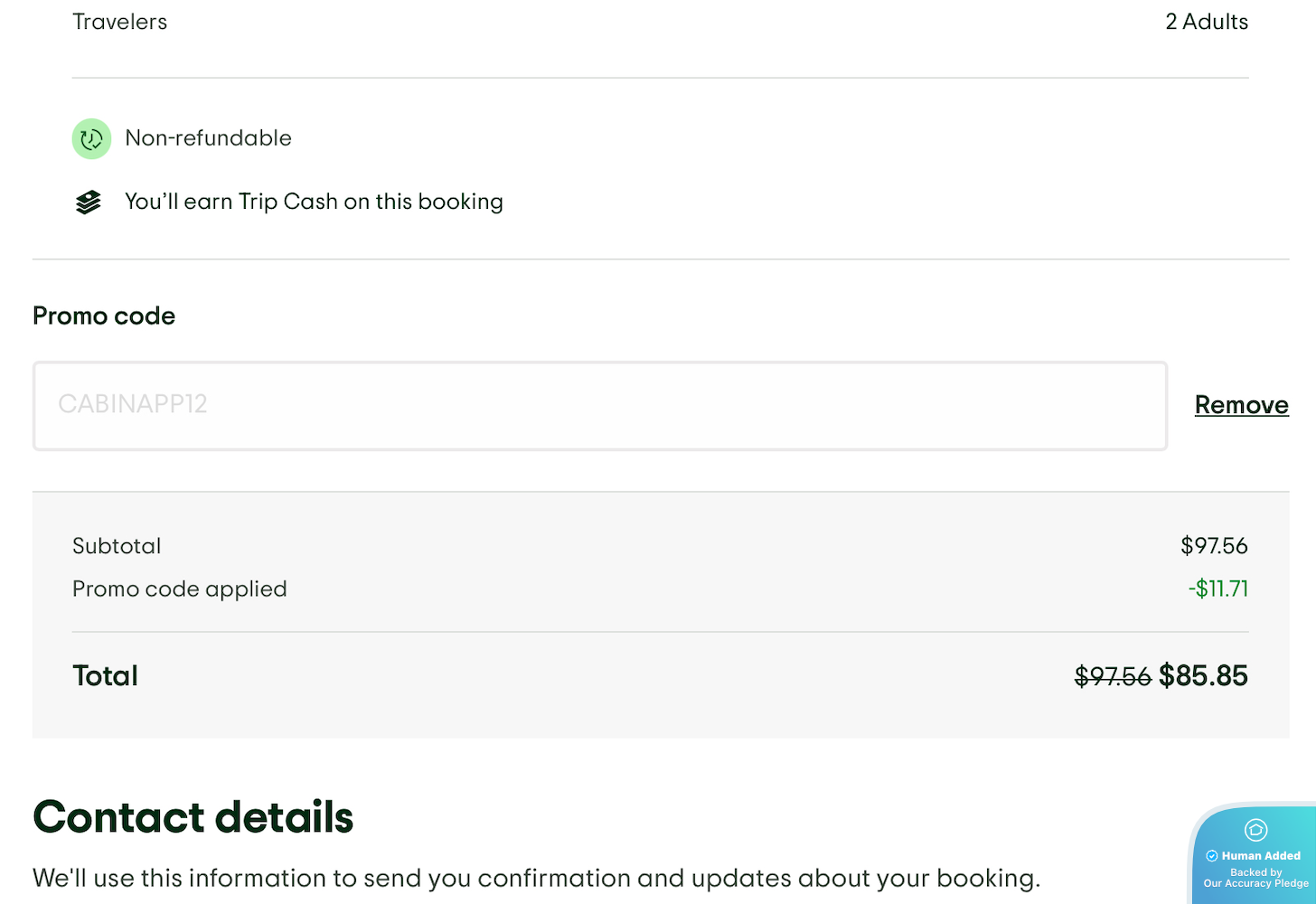Click the Non-refundable refund policy icon
The image size is (1316, 904).
[90, 138]
